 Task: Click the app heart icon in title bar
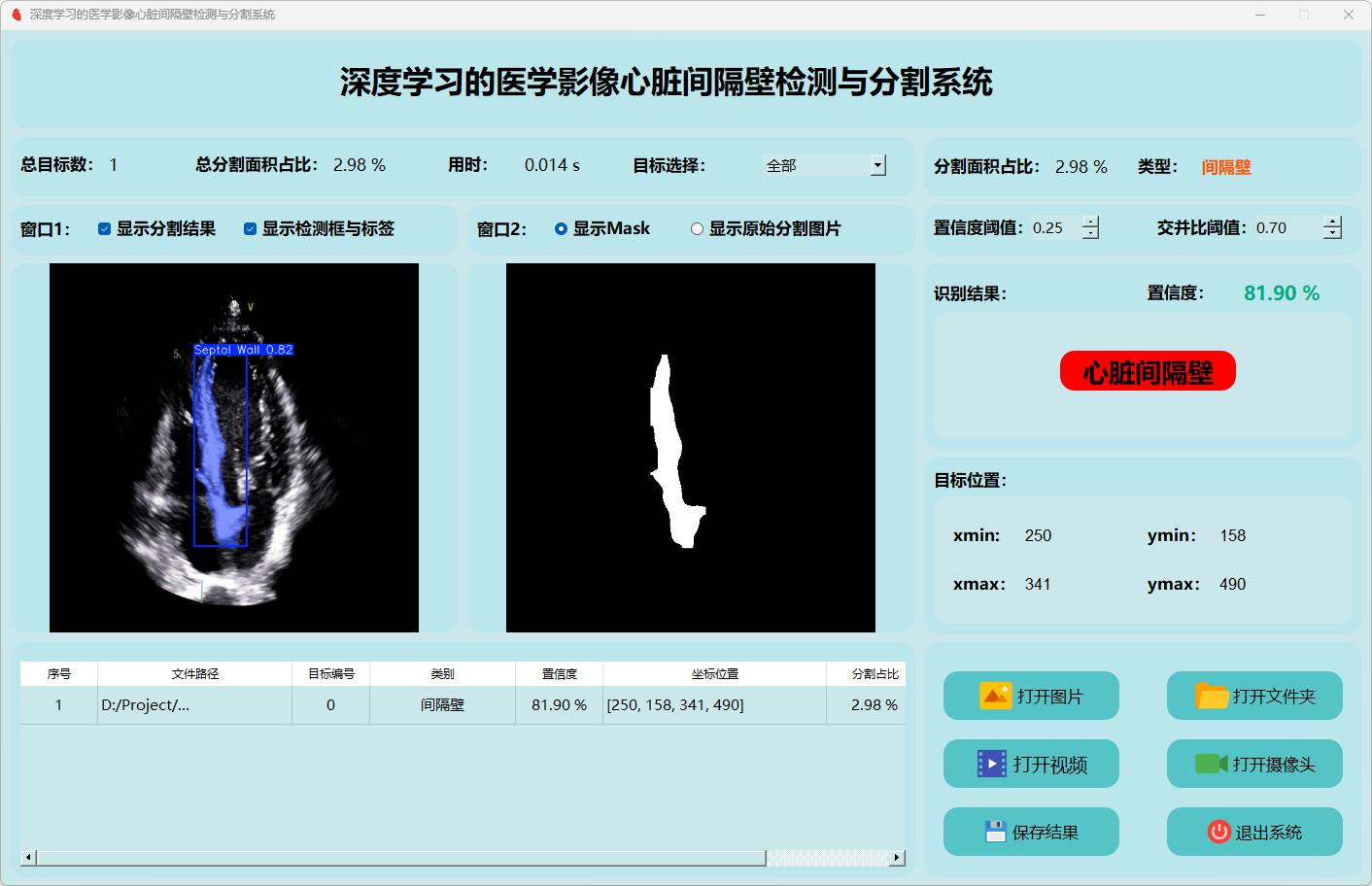(16, 15)
